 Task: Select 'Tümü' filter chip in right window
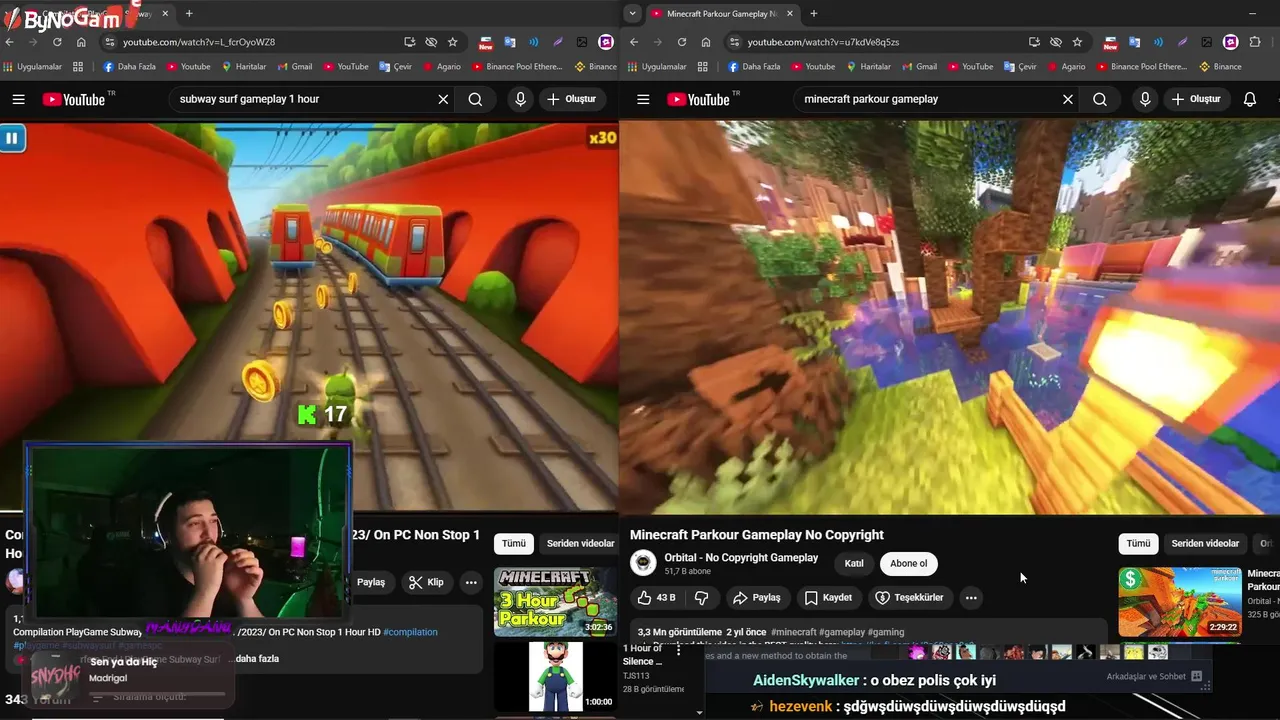tap(1139, 543)
